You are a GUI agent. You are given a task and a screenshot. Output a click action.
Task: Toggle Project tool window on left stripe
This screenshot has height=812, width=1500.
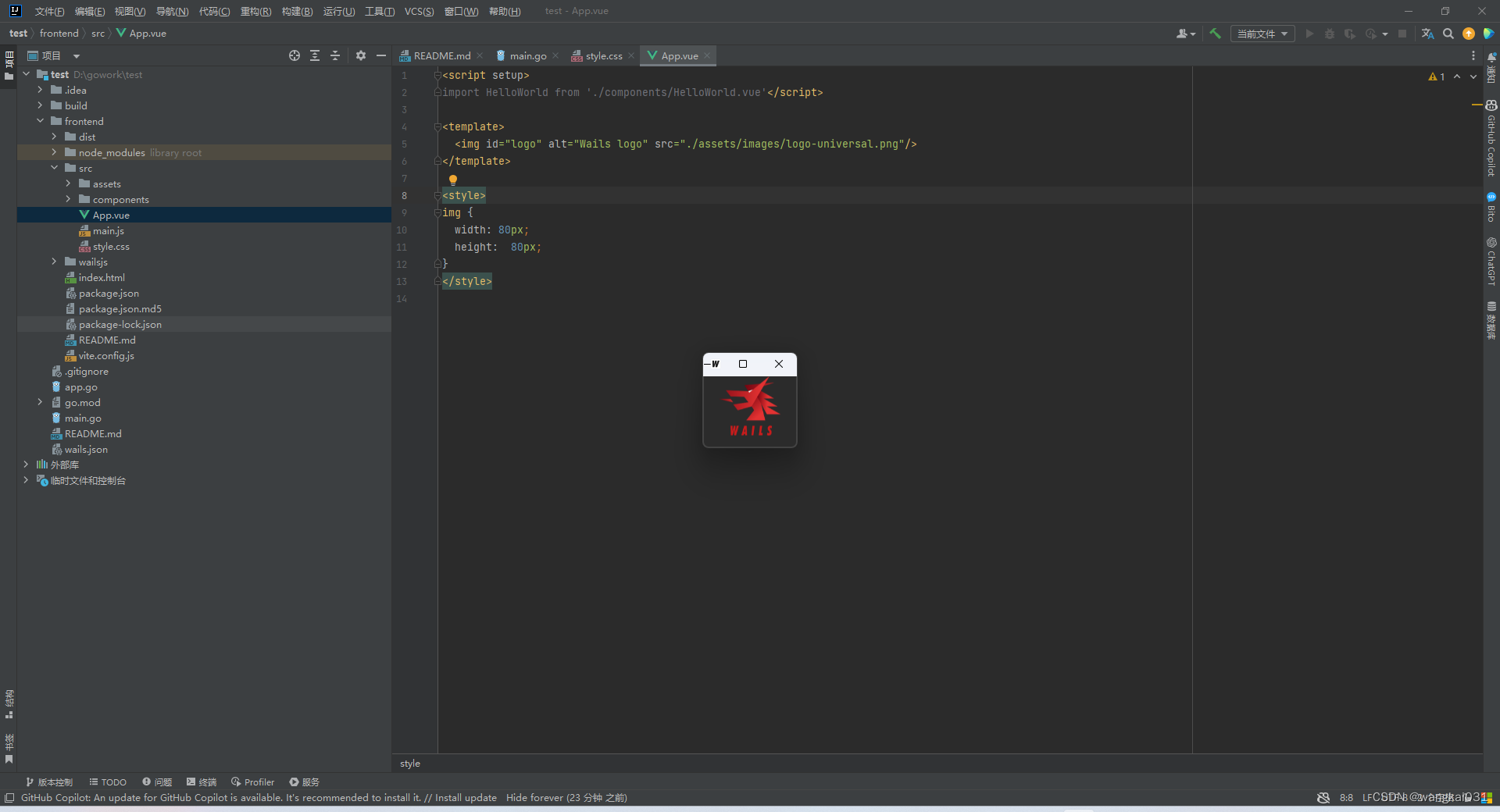[x=9, y=66]
